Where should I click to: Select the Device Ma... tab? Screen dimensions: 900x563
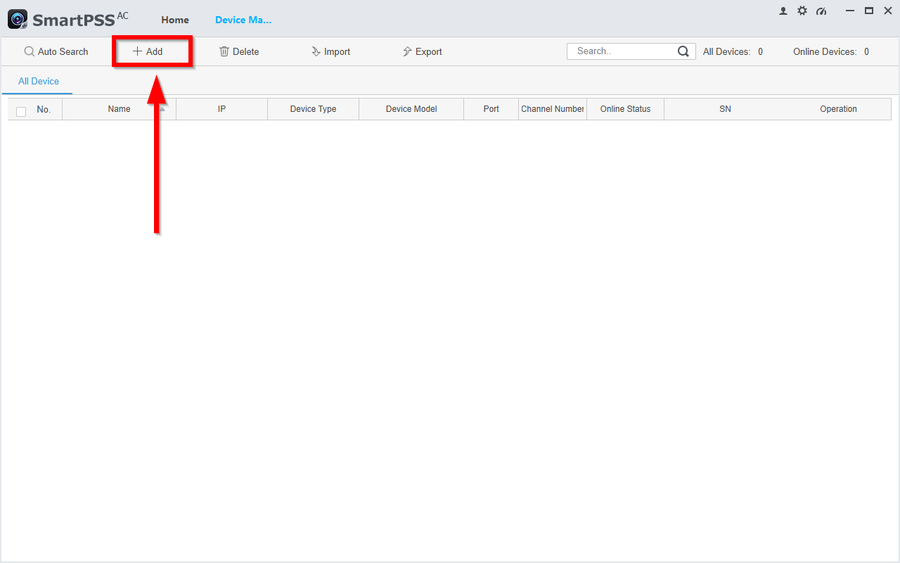(243, 20)
